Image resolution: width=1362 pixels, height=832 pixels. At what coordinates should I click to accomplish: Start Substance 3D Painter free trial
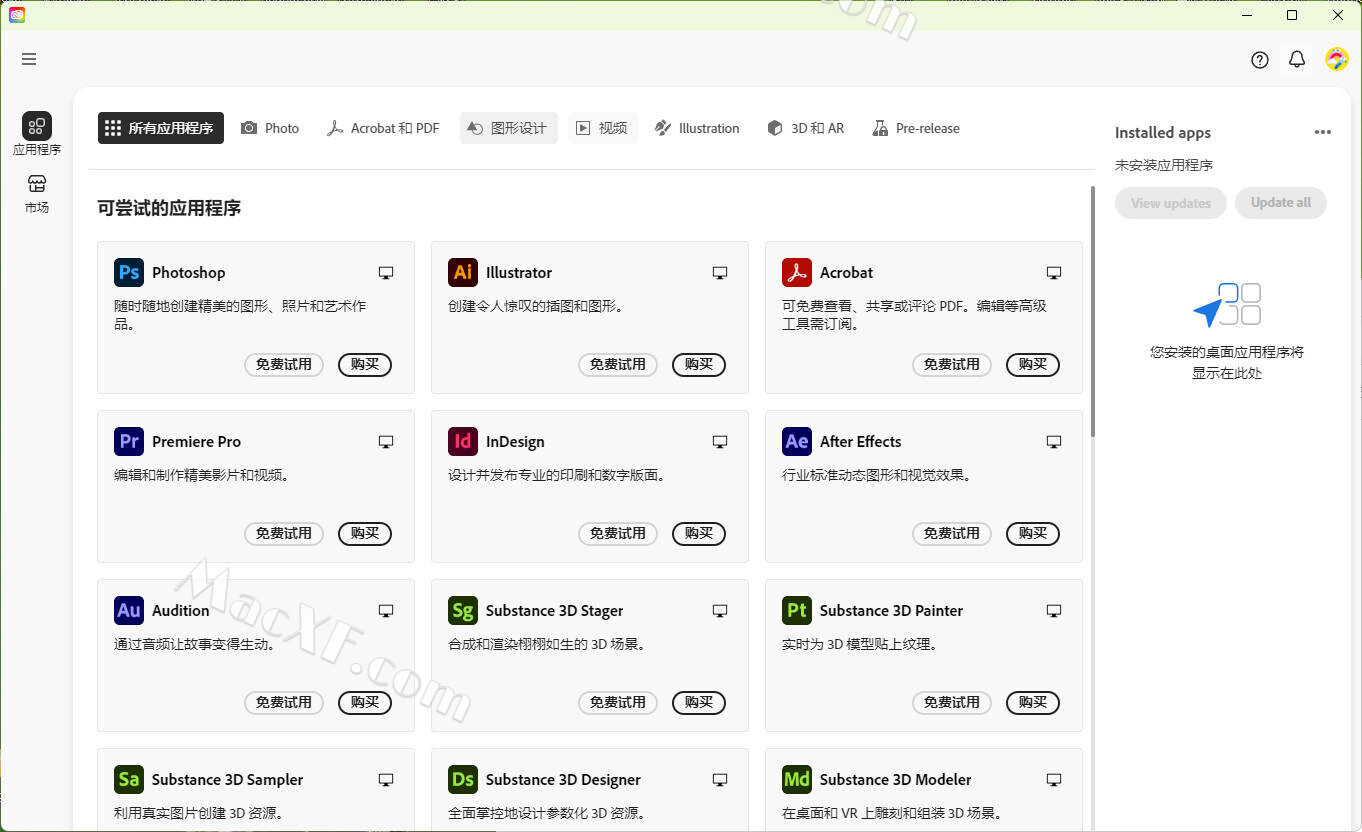[x=952, y=703]
